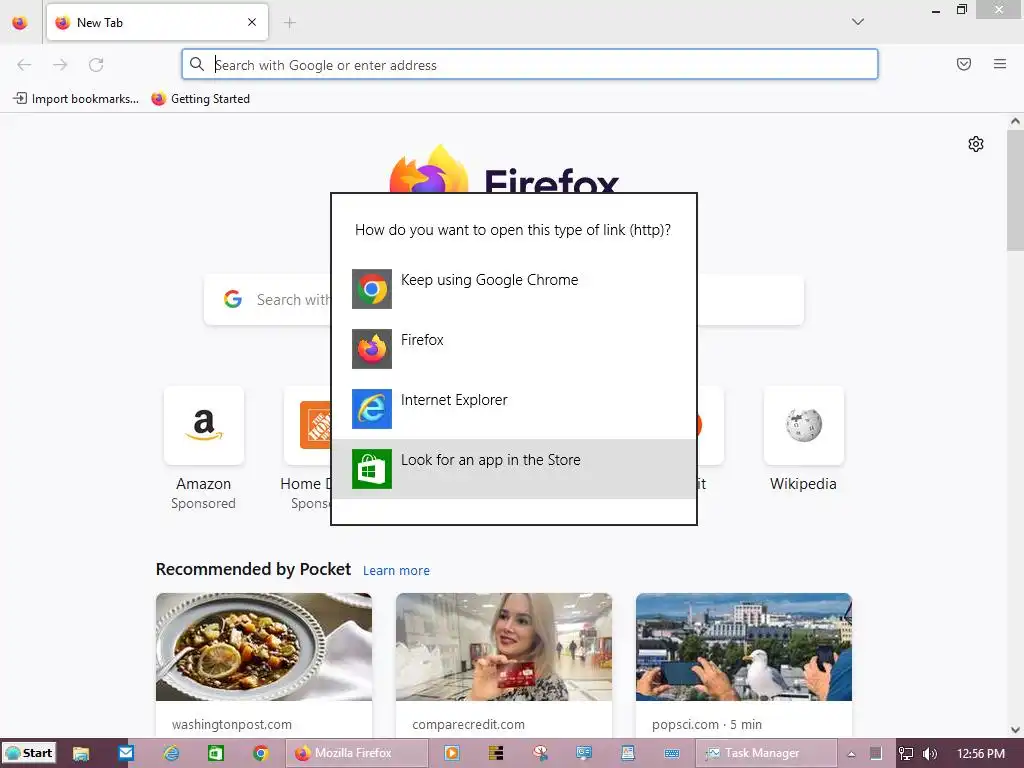Pick the Internet Explorer icon in the dialog
Screen dimensions: 1024x768
[x=372, y=409]
